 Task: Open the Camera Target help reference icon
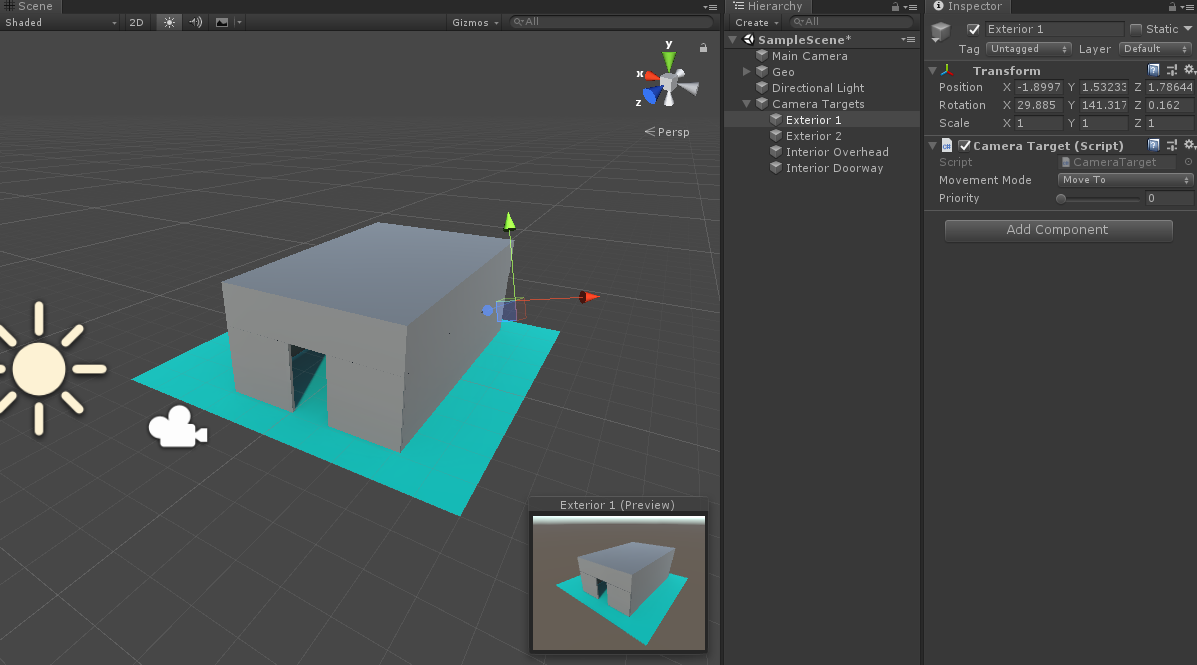(x=1153, y=145)
